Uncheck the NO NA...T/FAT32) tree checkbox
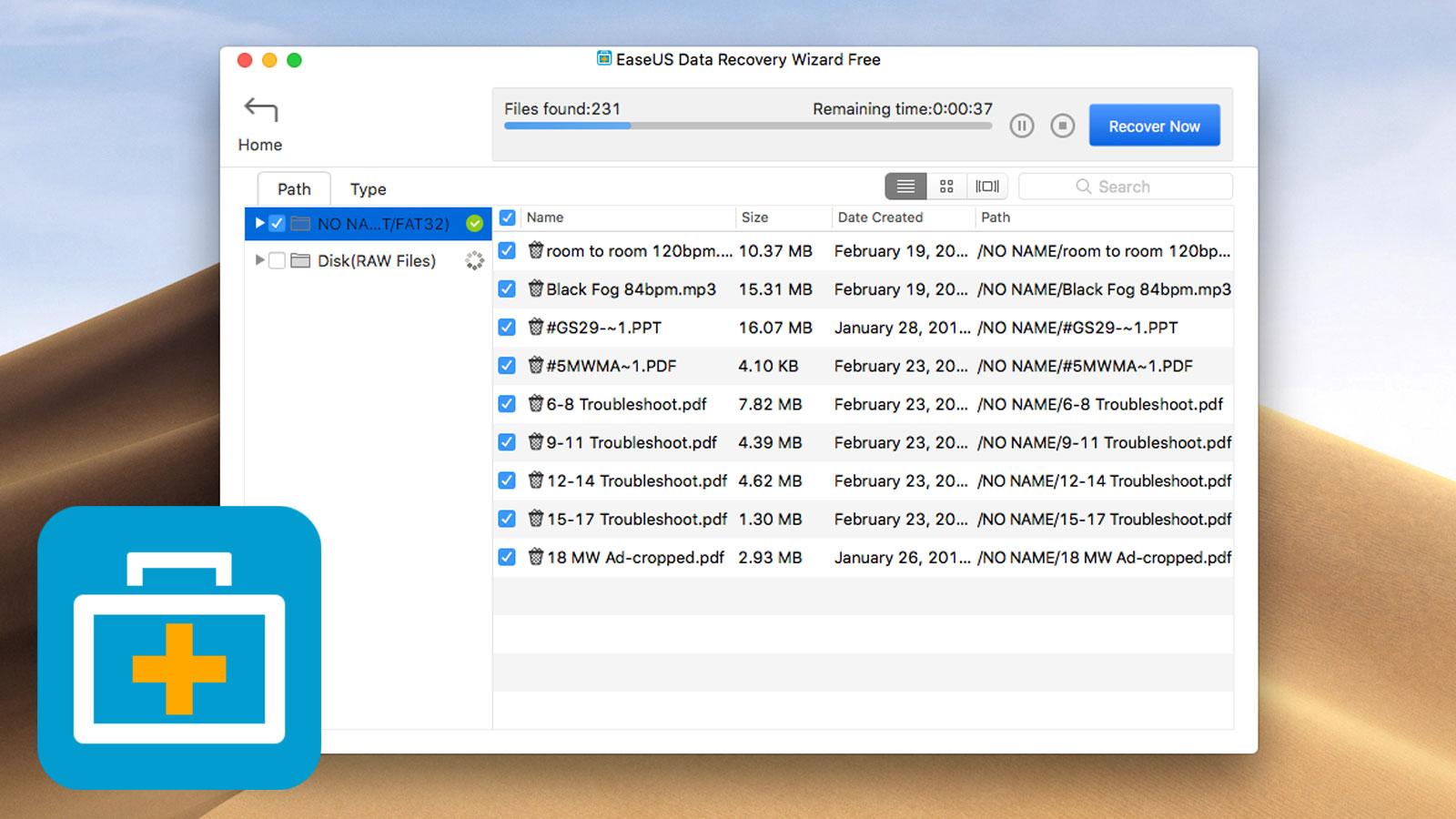 (x=277, y=223)
